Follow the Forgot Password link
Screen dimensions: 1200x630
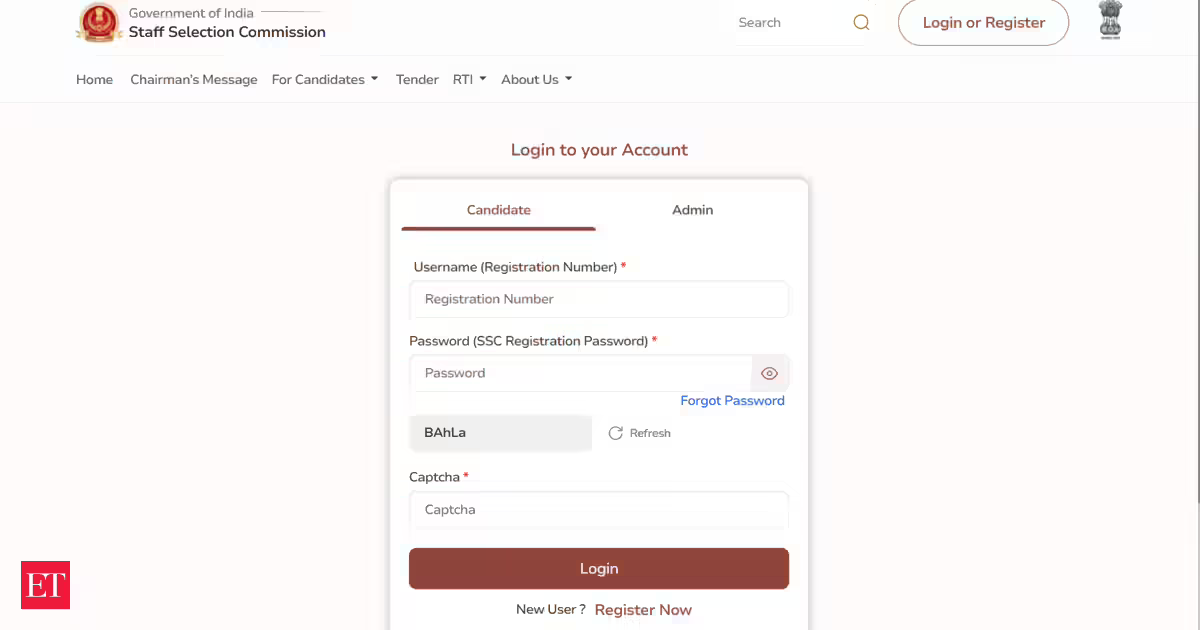732,401
